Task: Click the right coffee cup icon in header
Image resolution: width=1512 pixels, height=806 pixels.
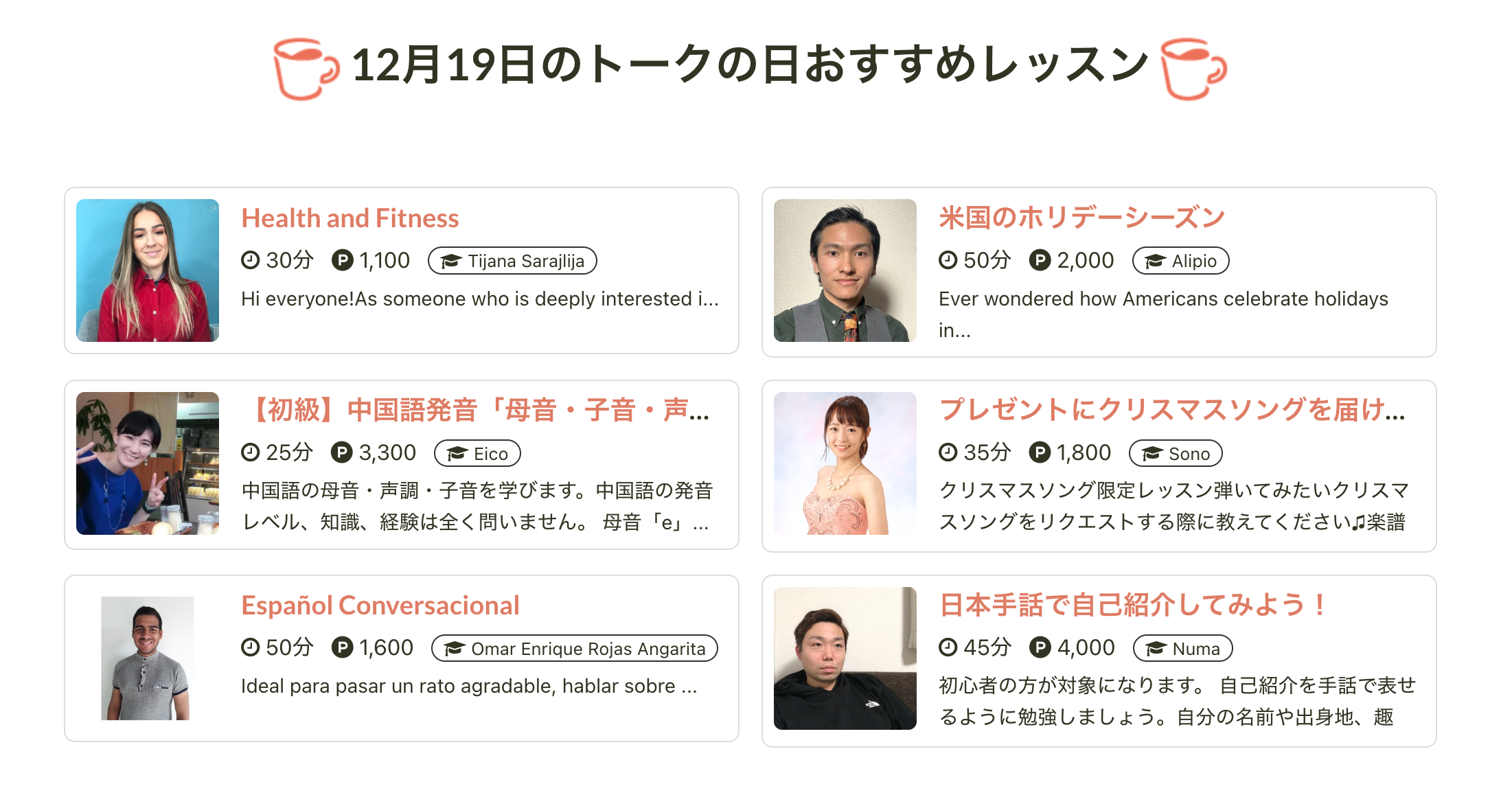Action: click(x=1193, y=69)
